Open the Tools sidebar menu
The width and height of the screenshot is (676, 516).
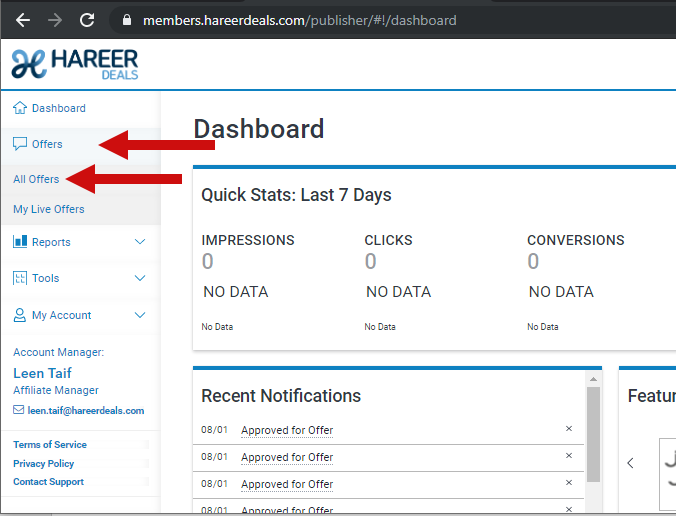(45, 278)
